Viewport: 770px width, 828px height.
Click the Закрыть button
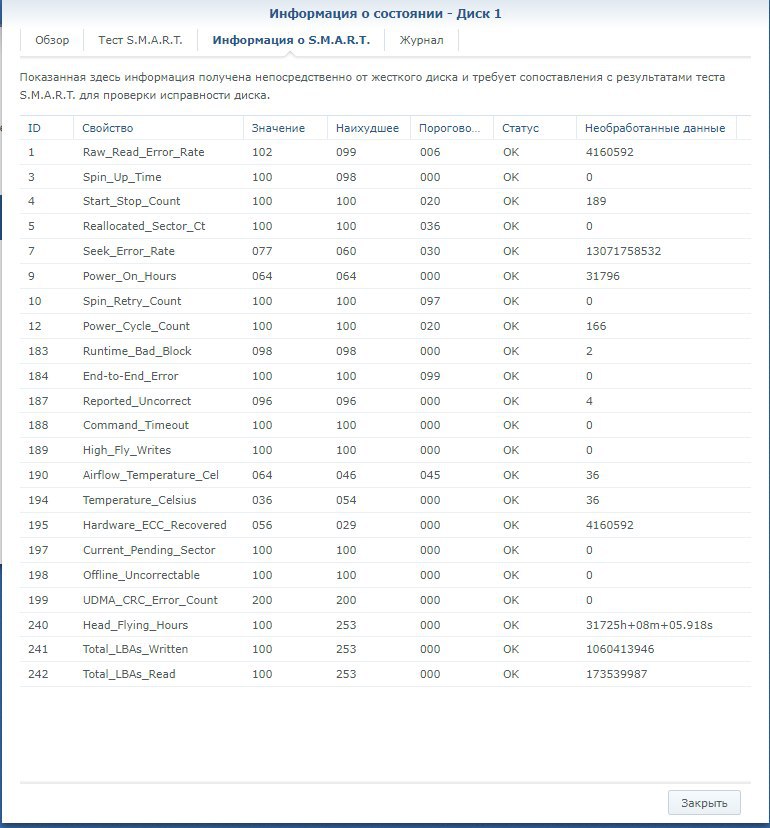click(x=704, y=803)
